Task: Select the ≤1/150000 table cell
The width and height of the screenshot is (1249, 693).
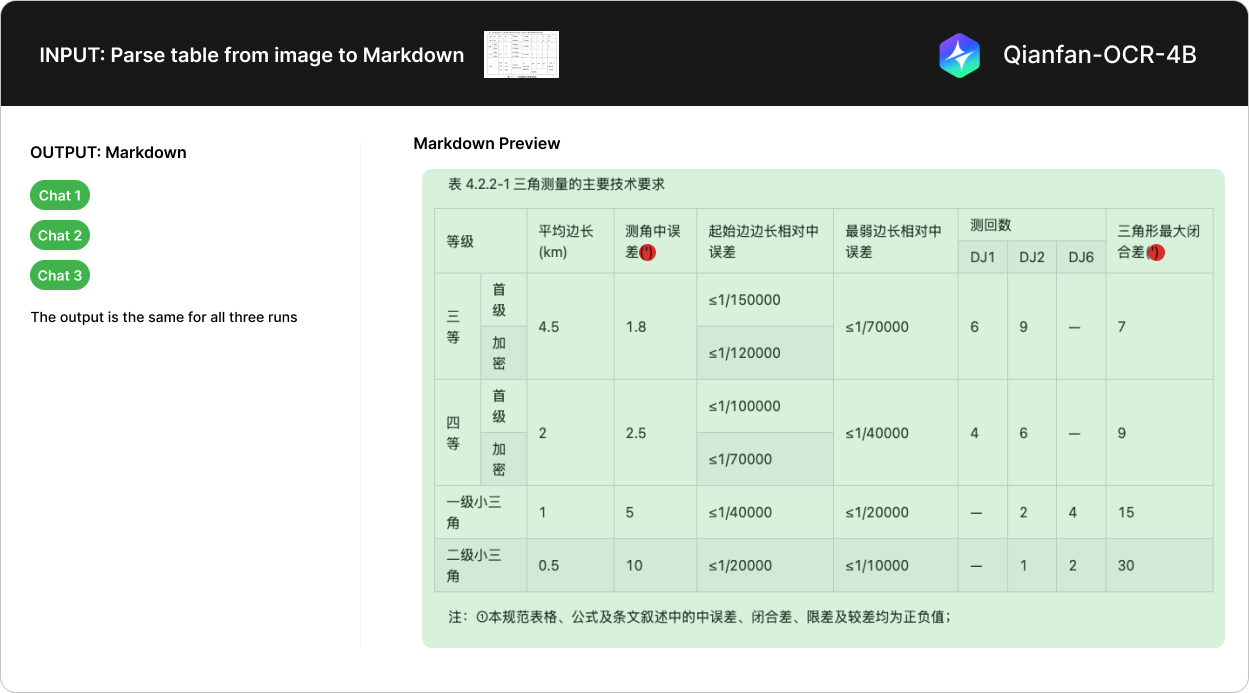Action: click(x=744, y=300)
